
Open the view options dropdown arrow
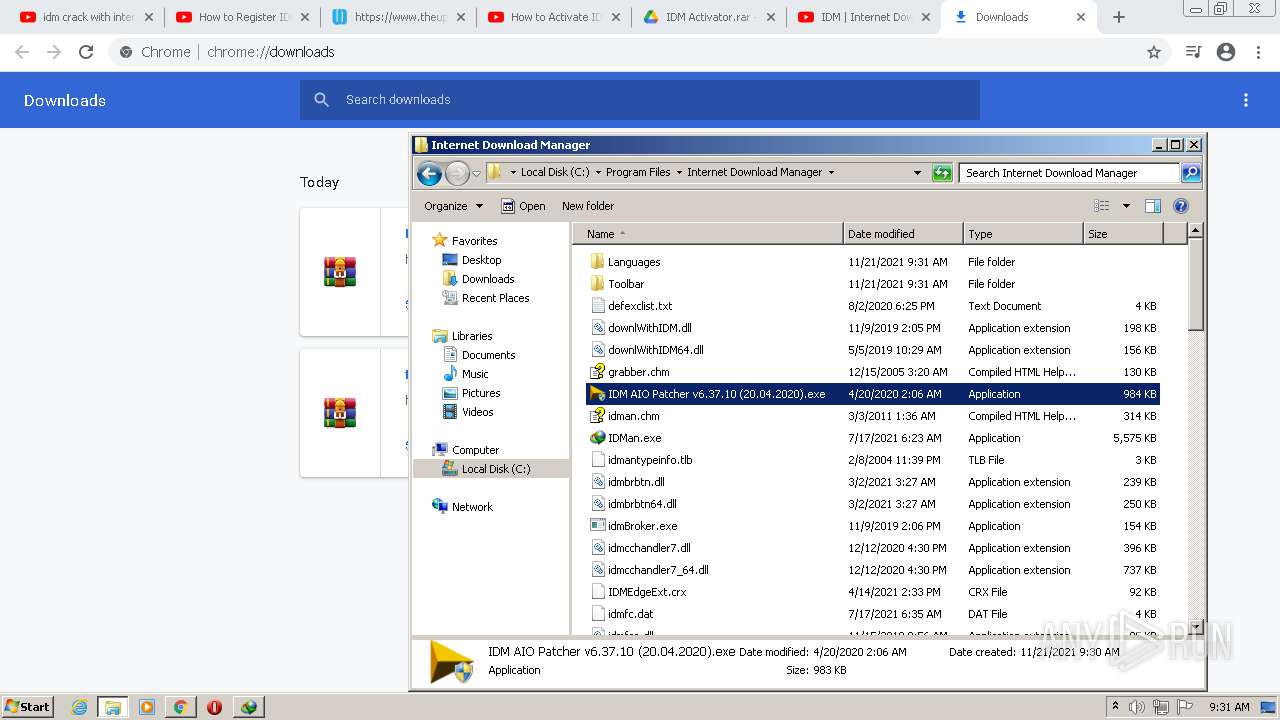[1126, 206]
